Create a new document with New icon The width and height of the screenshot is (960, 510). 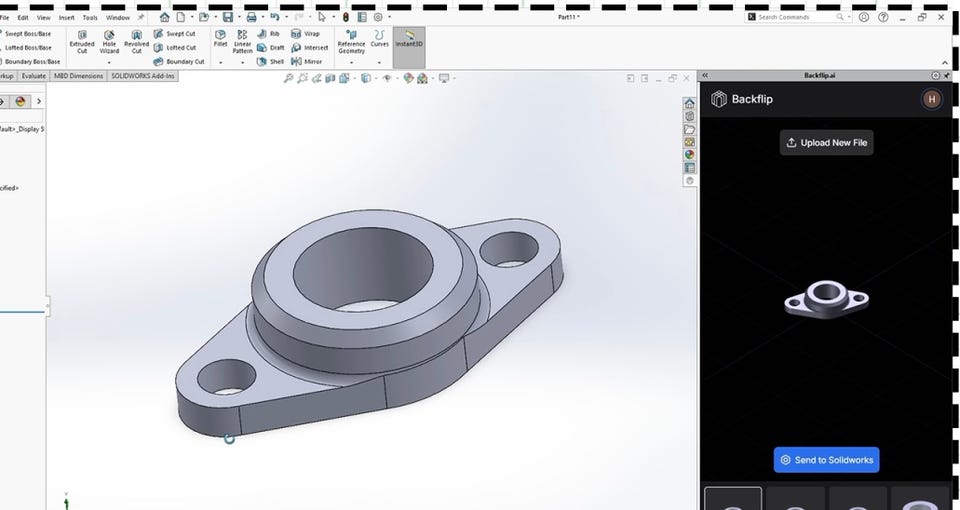click(181, 17)
